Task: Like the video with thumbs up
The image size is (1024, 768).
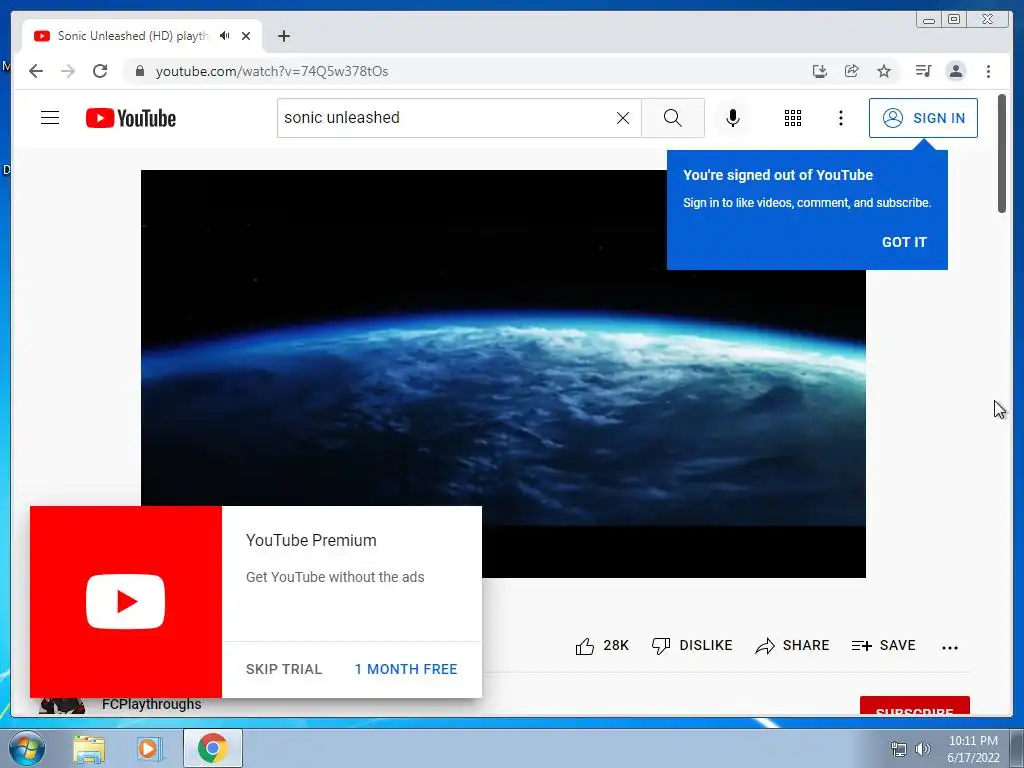Action: (584, 646)
